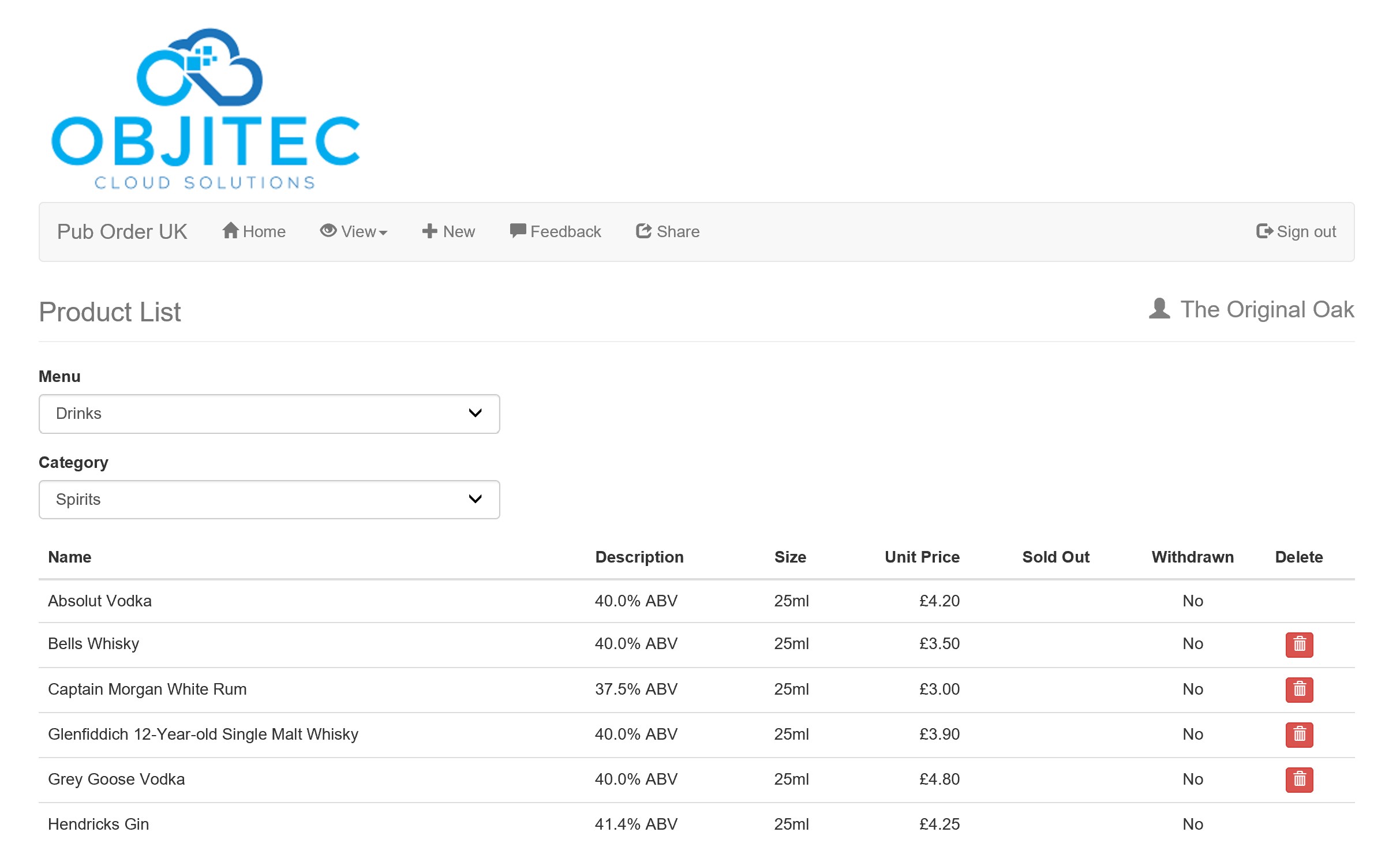
Task: Select the Absolut Vodka product name
Action: [x=100, y=601]
